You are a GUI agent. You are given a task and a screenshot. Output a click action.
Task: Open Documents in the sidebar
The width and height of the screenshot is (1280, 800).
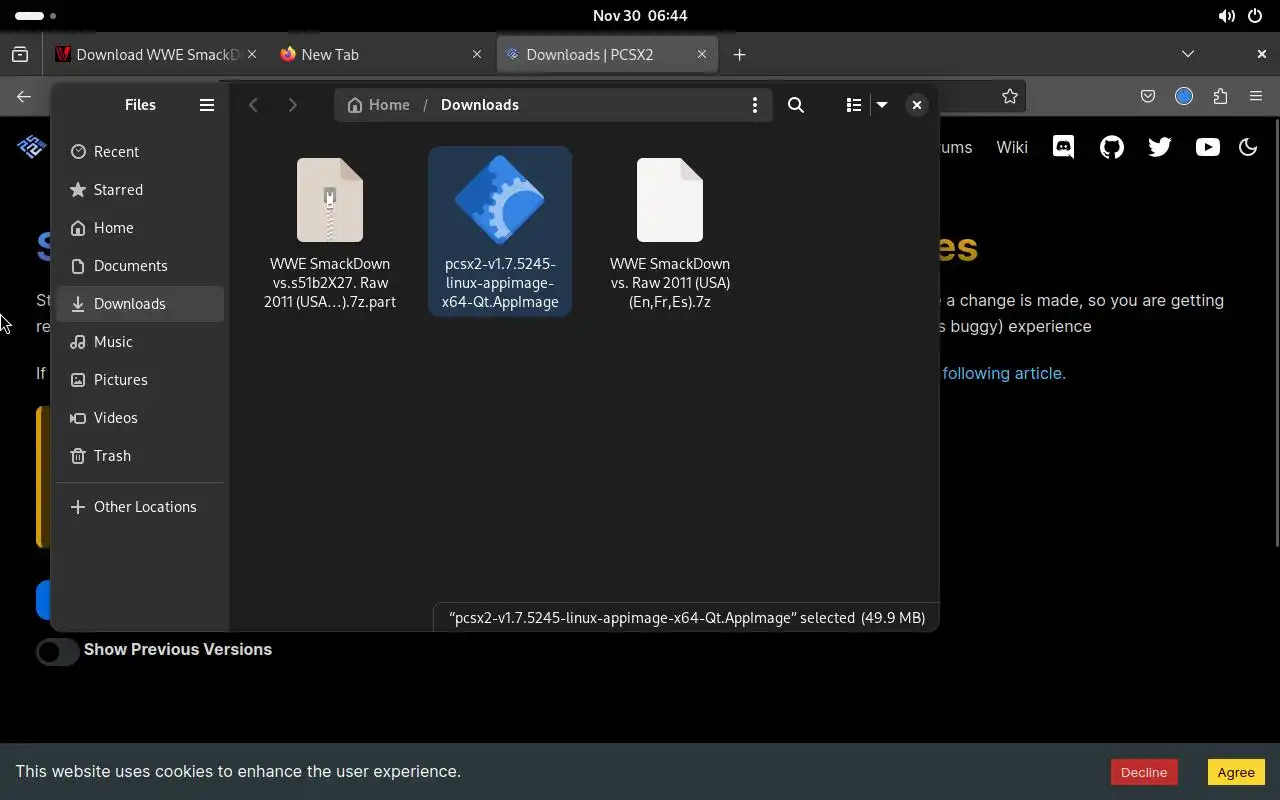pyautogui.click(x=140, y=266)
